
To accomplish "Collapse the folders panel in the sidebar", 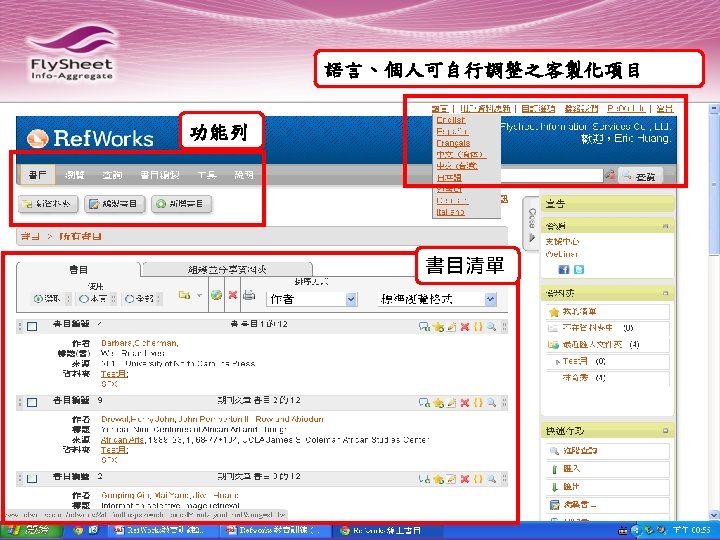I will tap(665, 293).
